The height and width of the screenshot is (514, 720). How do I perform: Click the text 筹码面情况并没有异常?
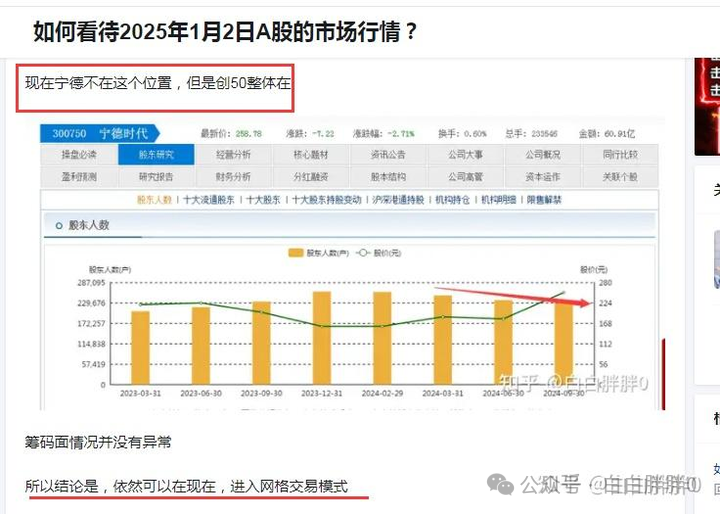(x=98, y=442)
